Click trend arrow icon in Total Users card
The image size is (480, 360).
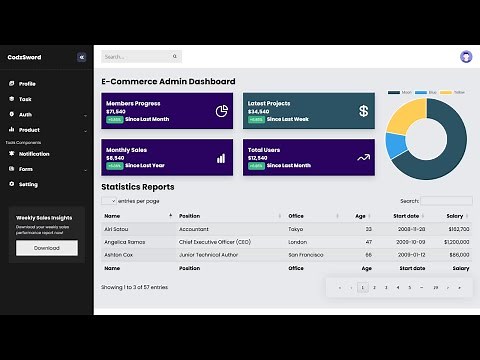[x=363, y=157]
